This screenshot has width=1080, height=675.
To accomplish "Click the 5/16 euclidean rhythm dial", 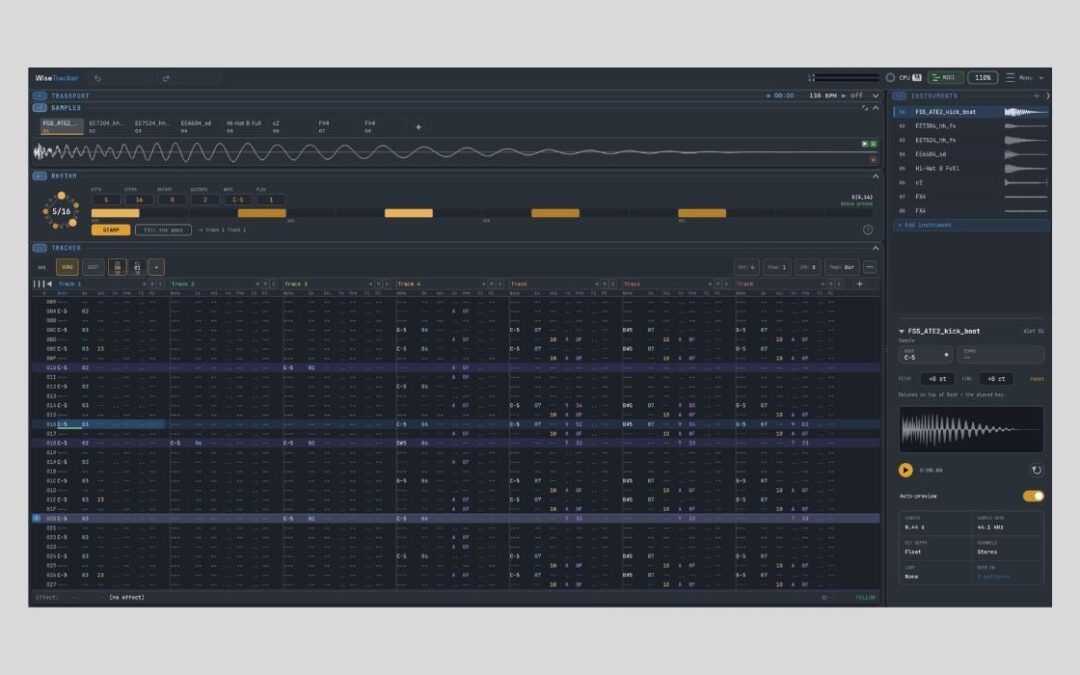I will pyautogui.click(x=61, y=211).
